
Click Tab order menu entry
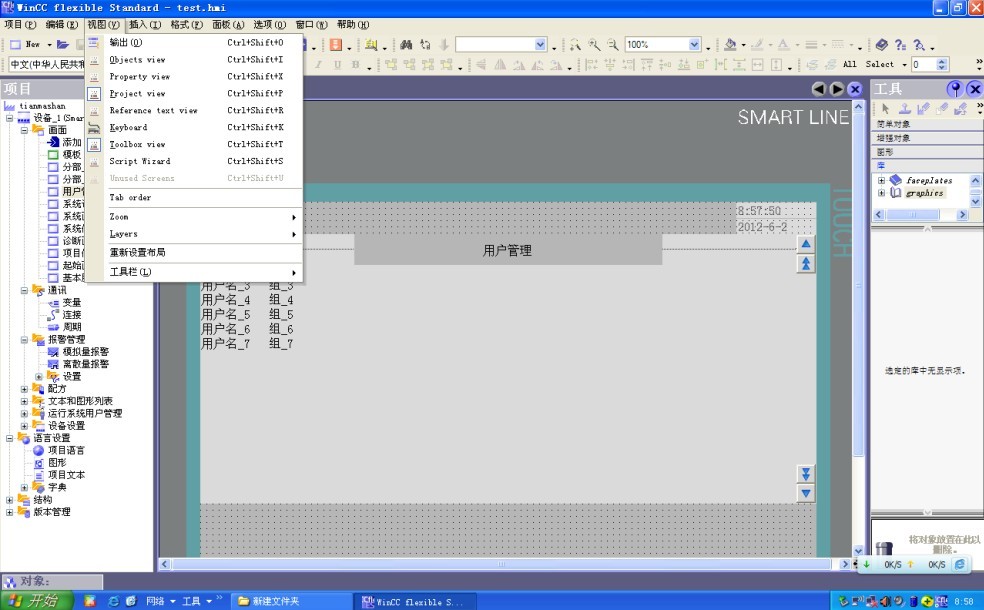[x=195, y=198]
